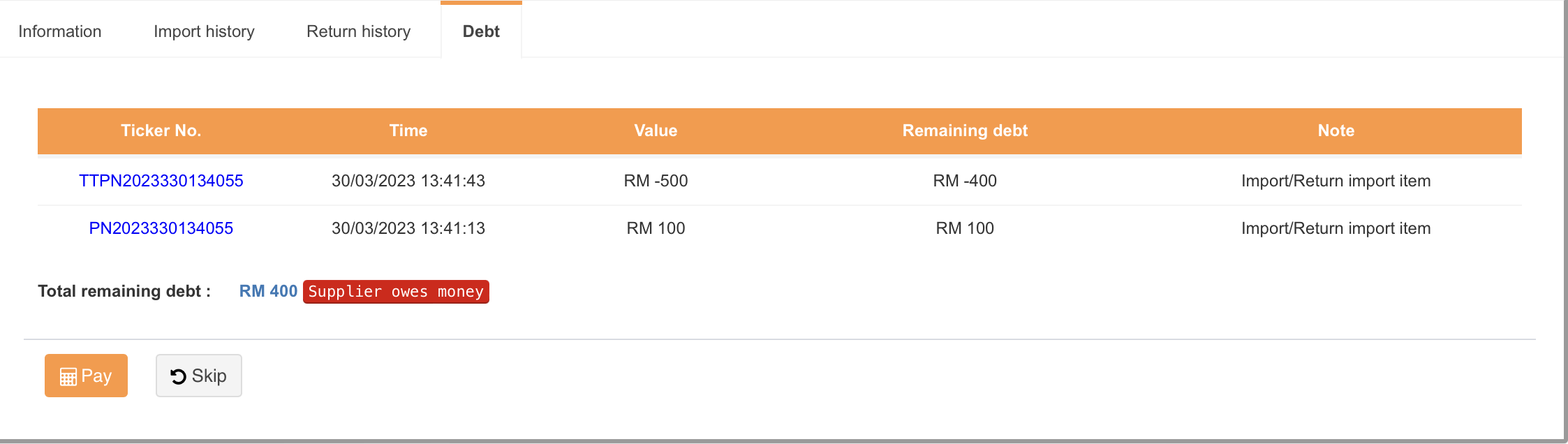Open the Import history tab
Screen dimensions: 1568x444
(204, 31)
